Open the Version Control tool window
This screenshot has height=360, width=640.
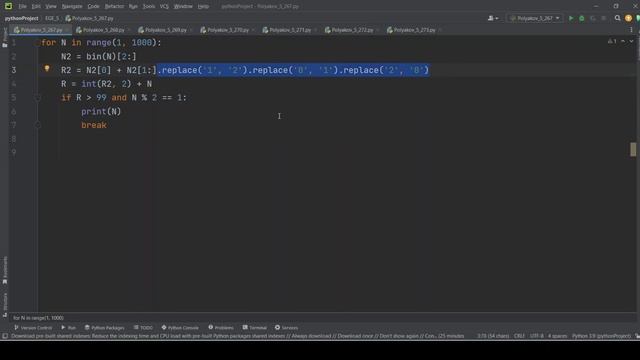click(x=33, y=328)
